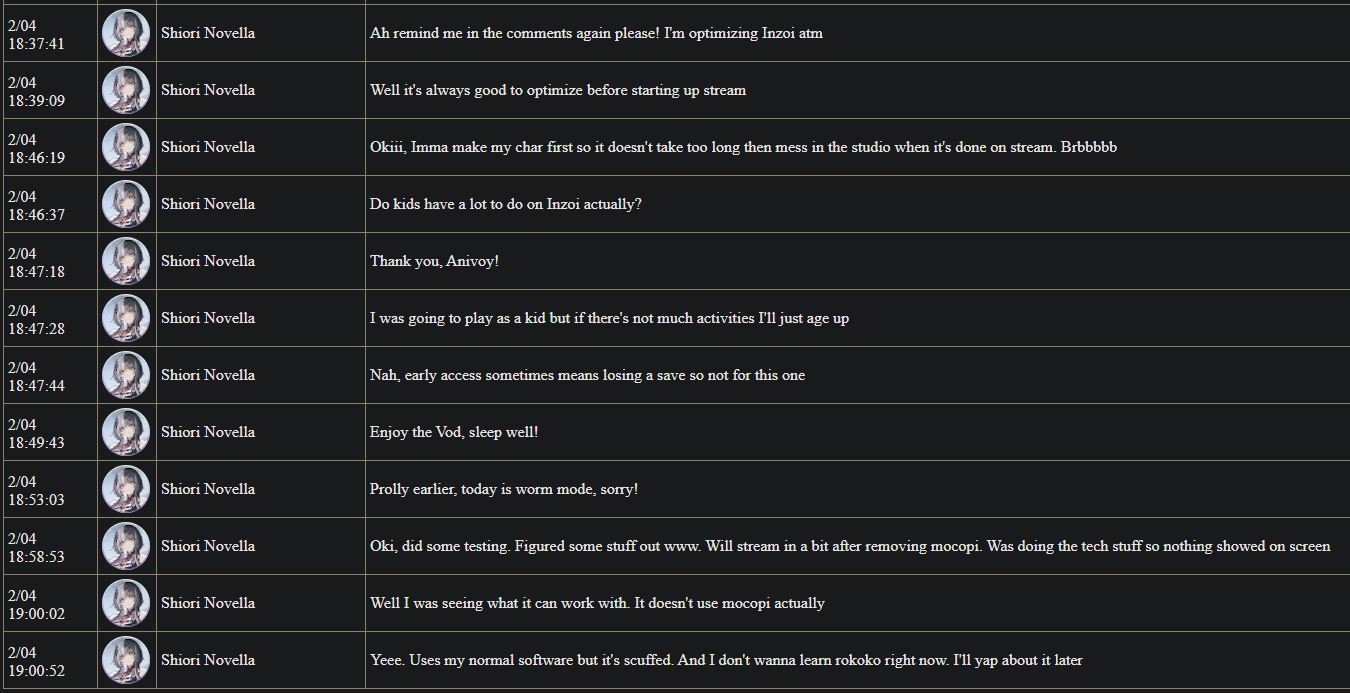Click the avatar beside 'Thank you, Anivoy!'
This screenshot has width=1350, height=693.
(126, 261)
